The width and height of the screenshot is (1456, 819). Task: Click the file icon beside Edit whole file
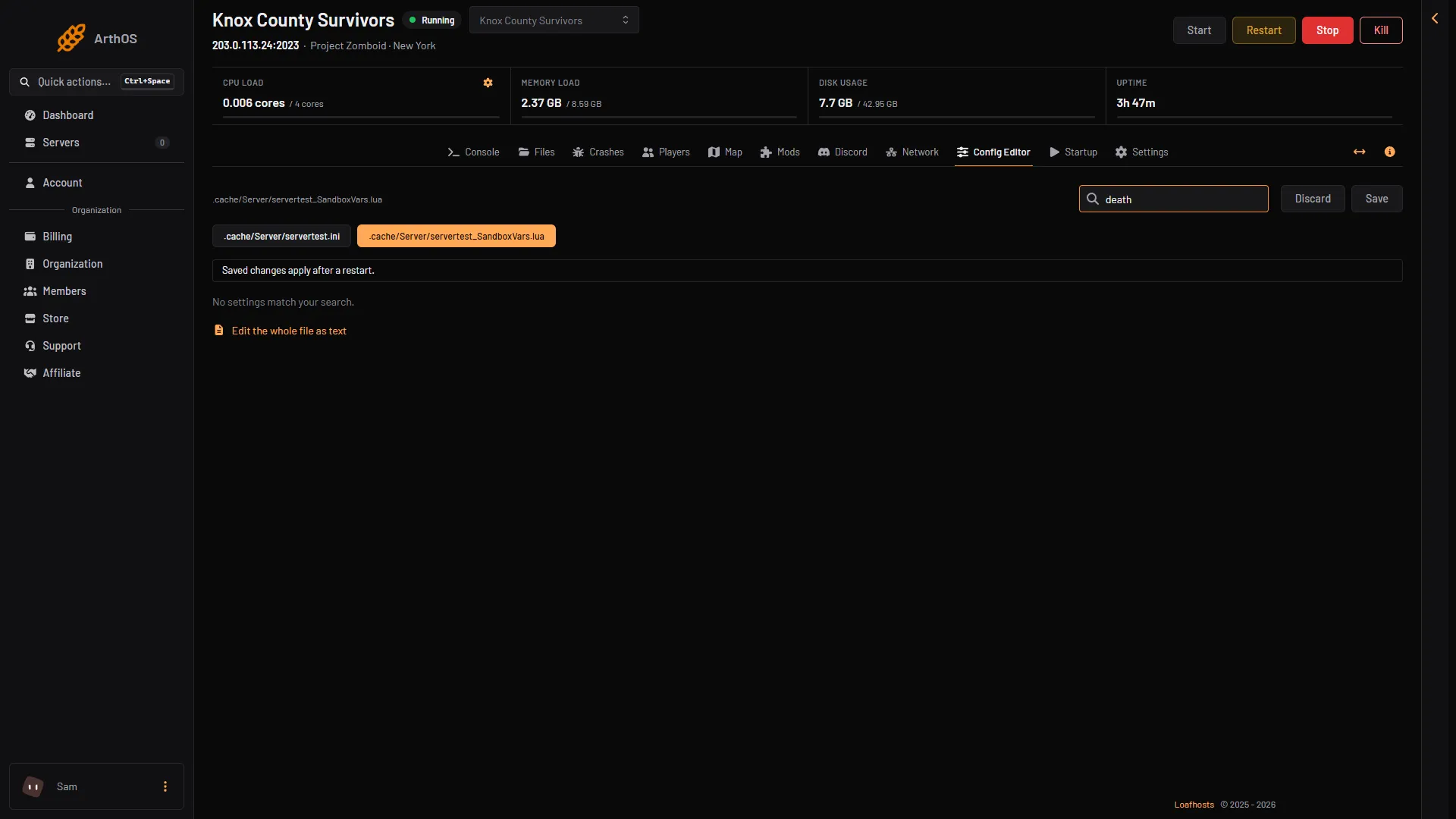point(218,331)
